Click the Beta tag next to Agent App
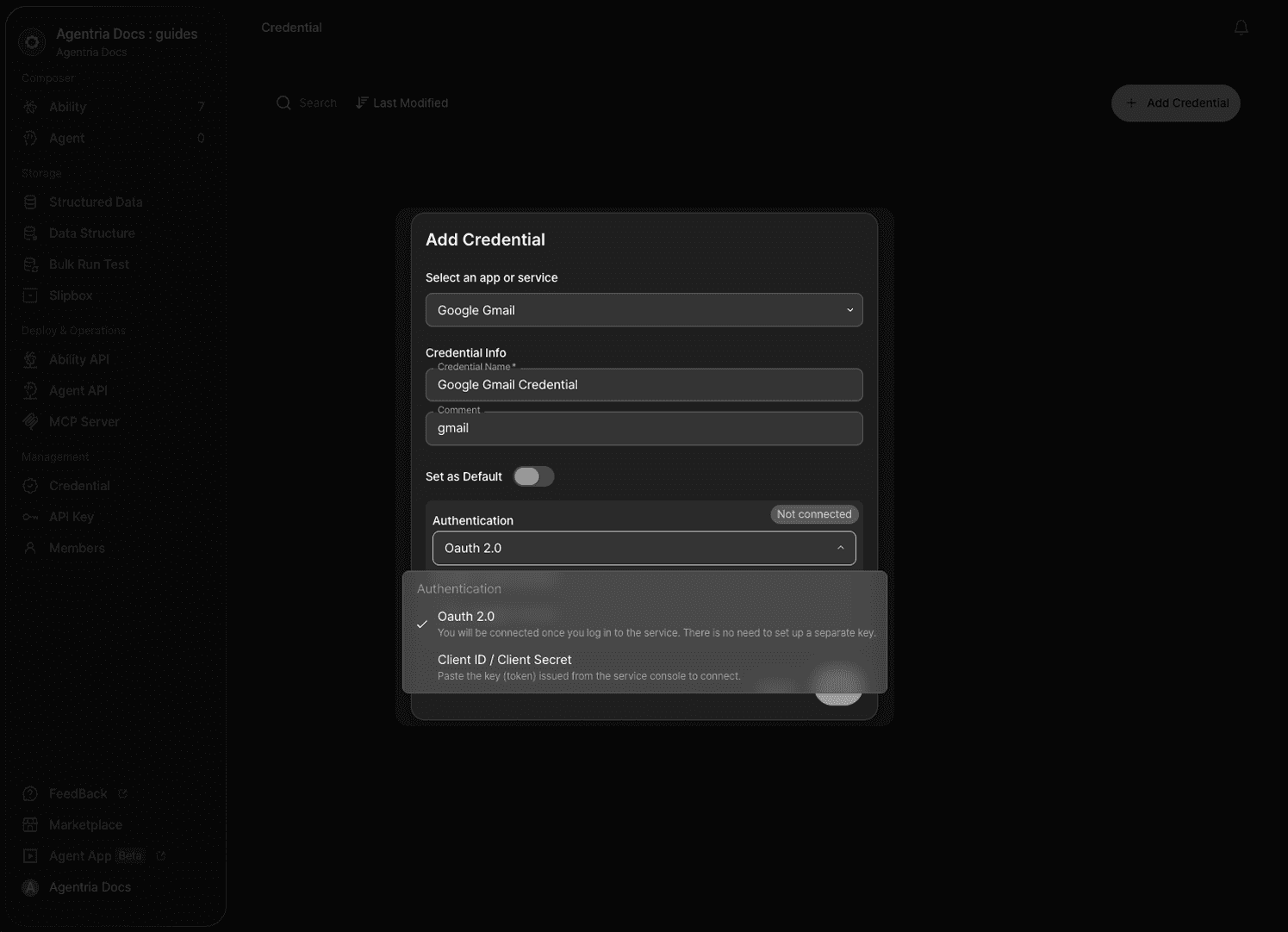This screenshot has height=932, width=1288. (130, 855)
